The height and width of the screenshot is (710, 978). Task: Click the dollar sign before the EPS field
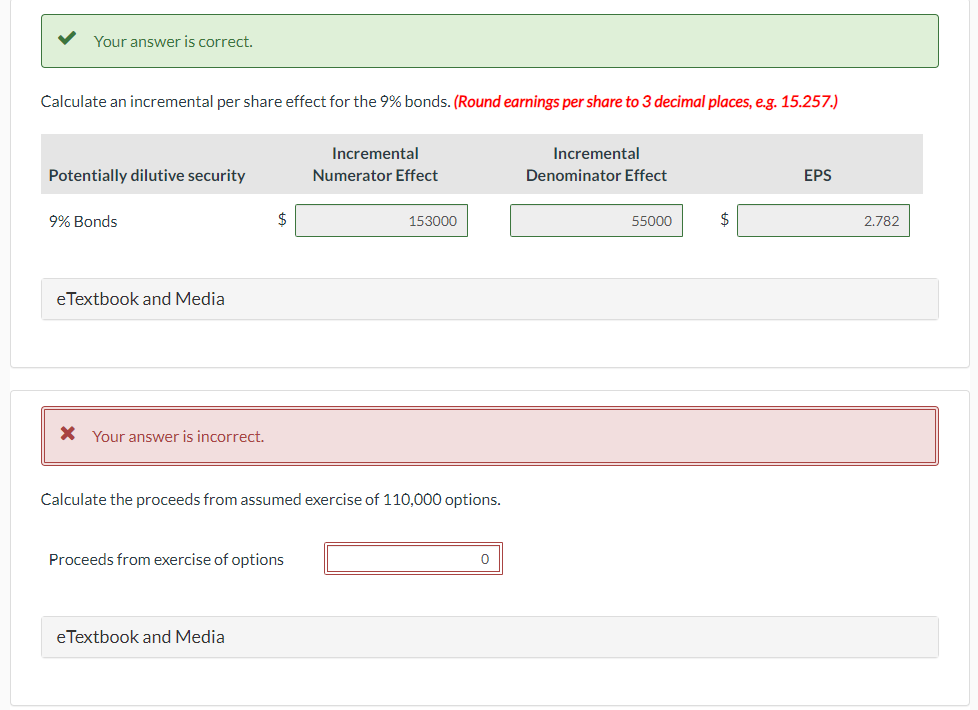click(x=724, y=219)
